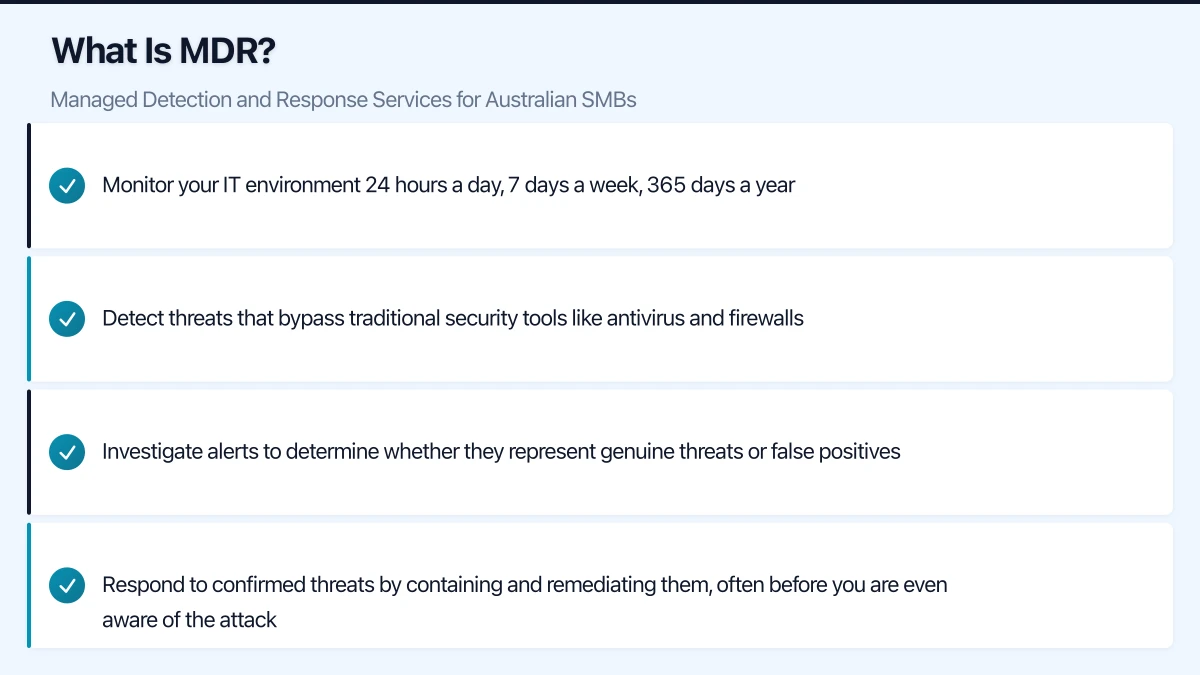This screenshot has width=1200, height=675.
Task: Click the Investigate alerts to determine text
Action: coord(500,452)
